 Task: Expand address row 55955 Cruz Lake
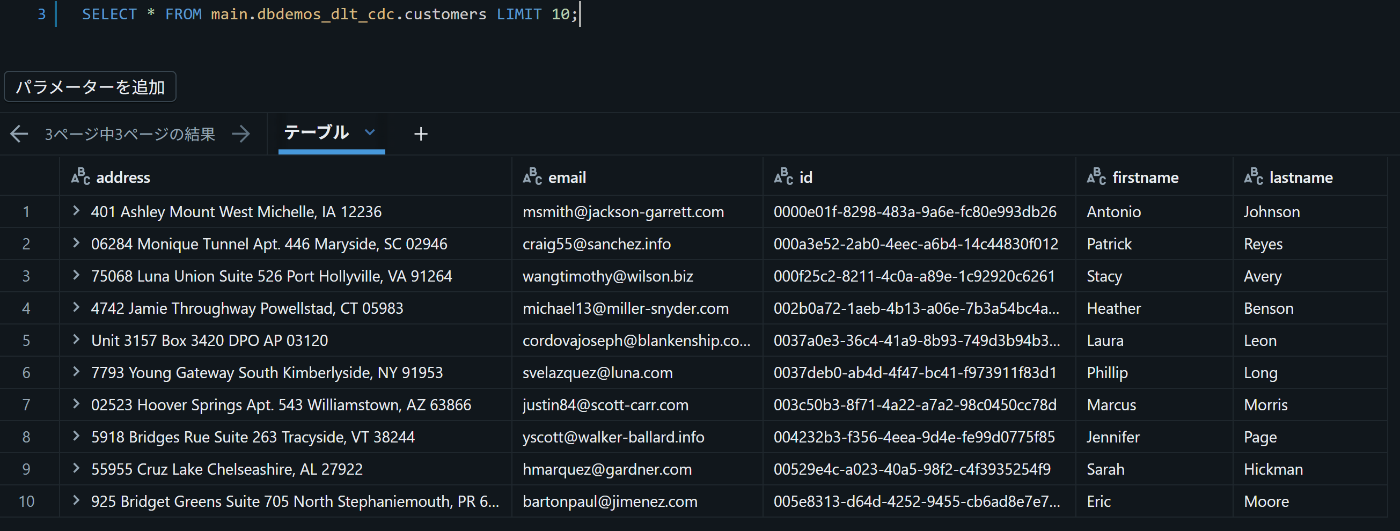tap(76, 468)
